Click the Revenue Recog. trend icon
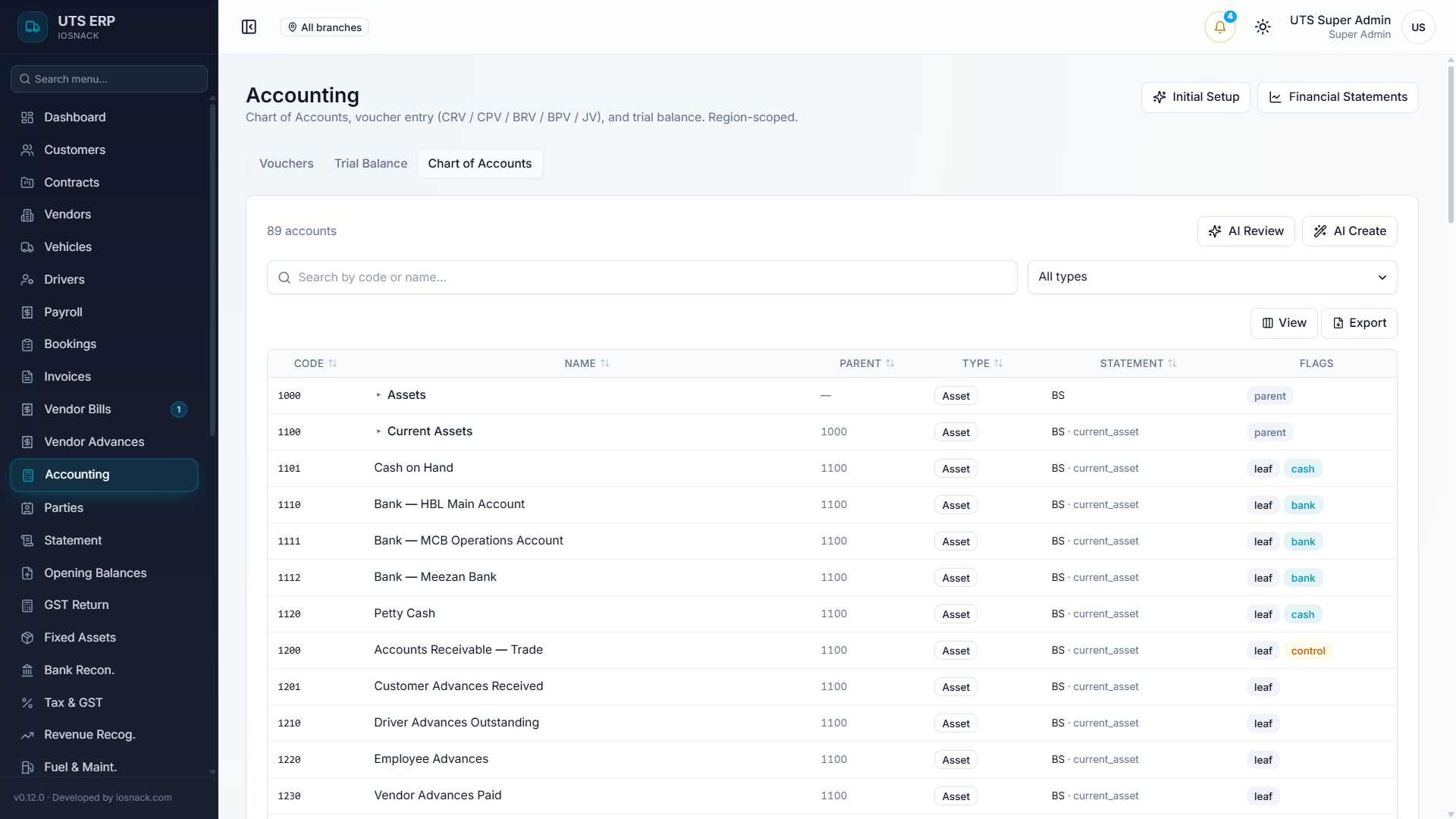Image resolution: width=1456 pixels, height=819 pixels. point(27,735)
